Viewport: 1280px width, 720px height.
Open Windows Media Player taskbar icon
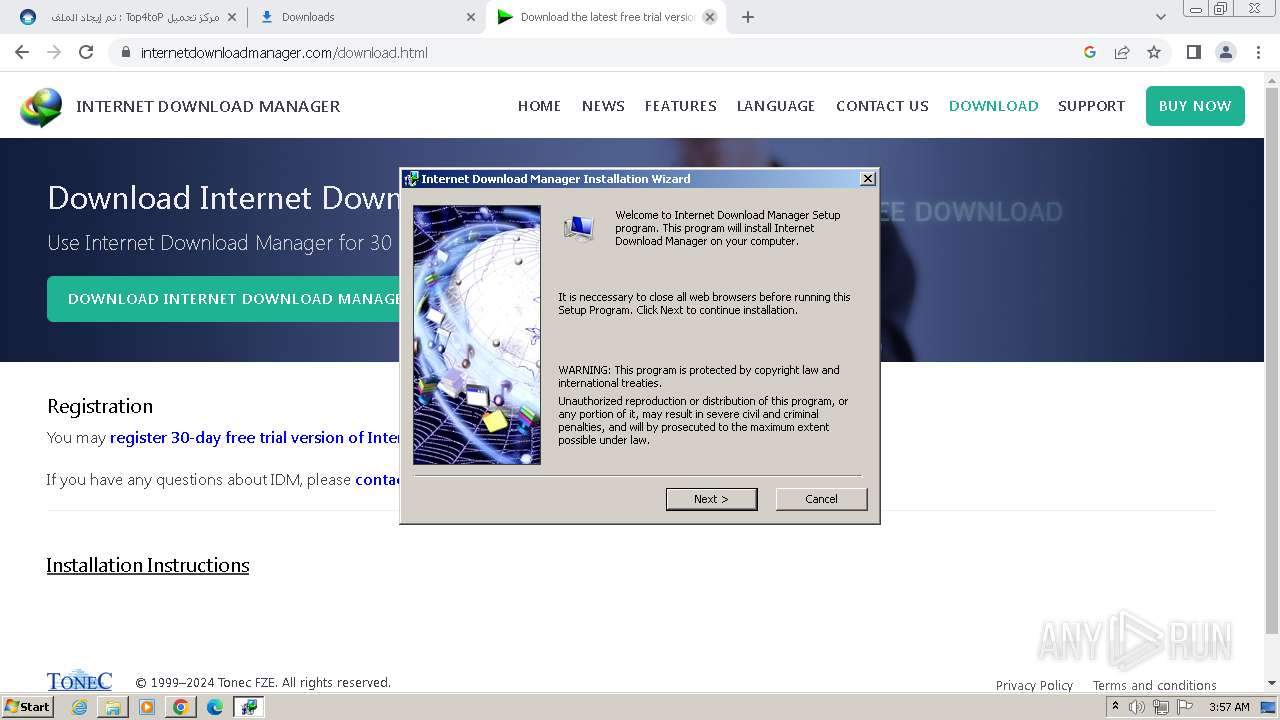(147, 707)
